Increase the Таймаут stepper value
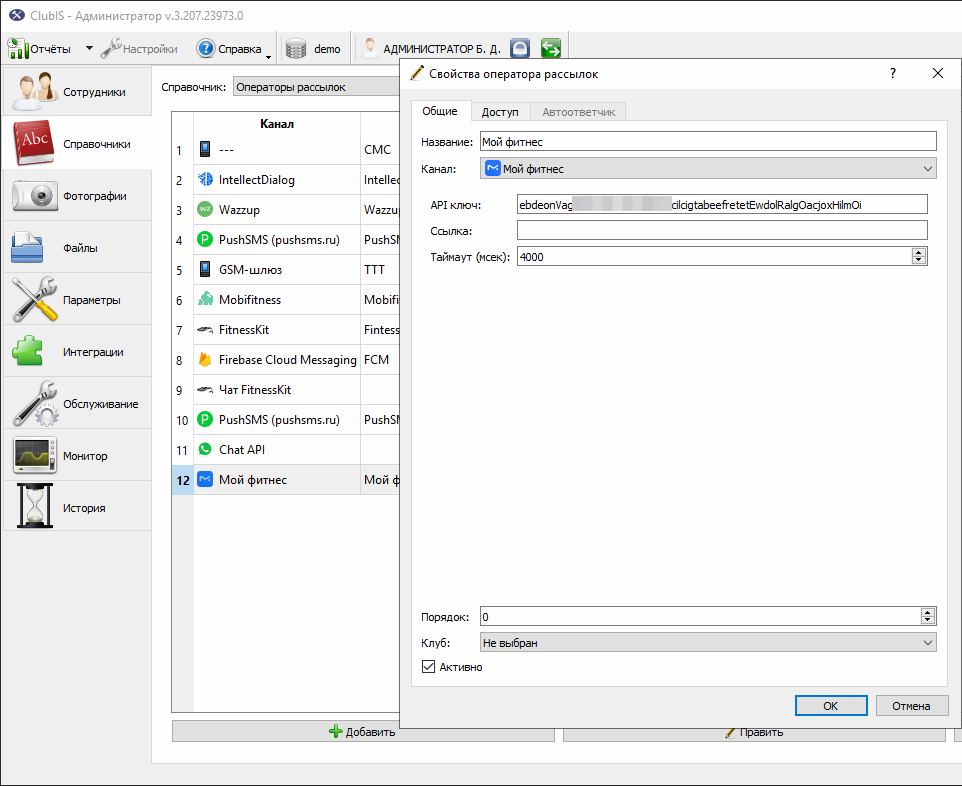This screenshot has width=962, height=786. coord(918,253)
